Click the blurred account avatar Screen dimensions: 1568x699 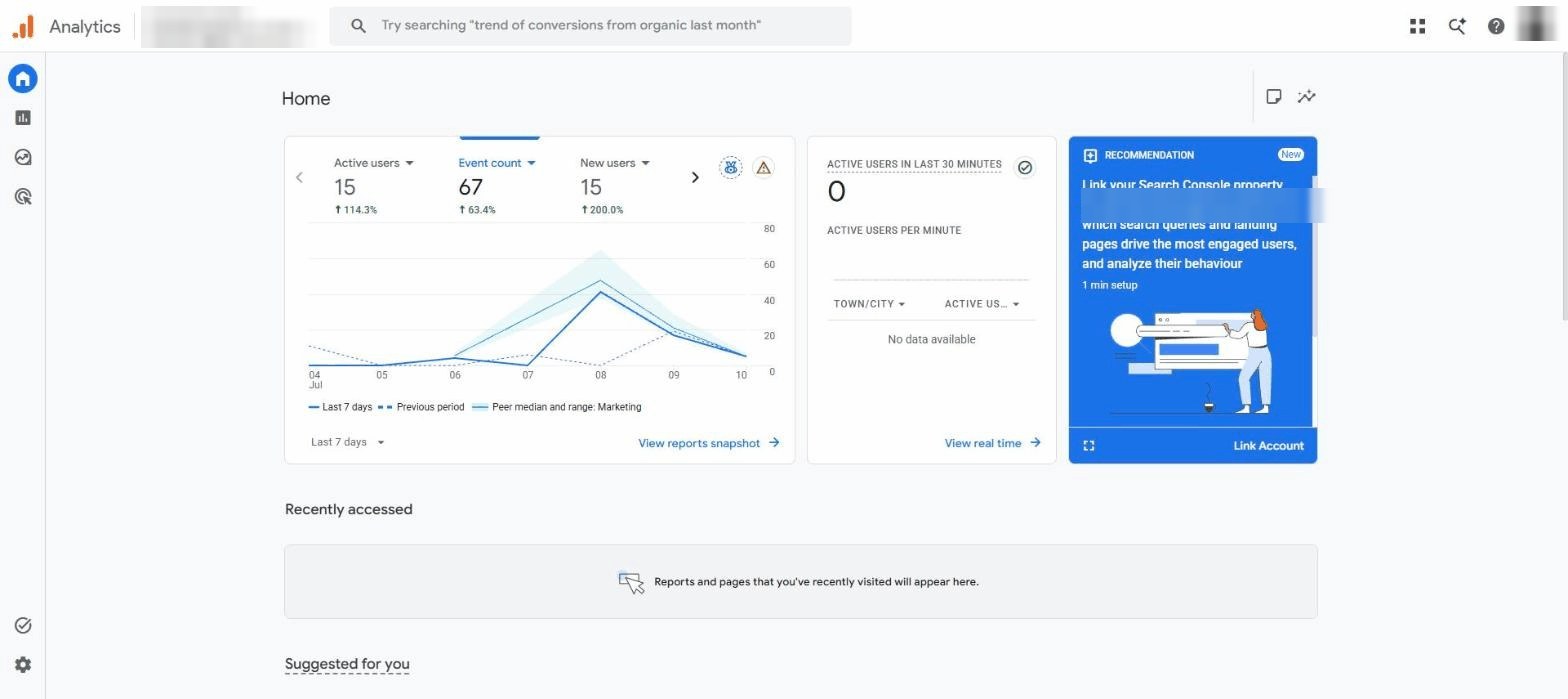click(1536, 25)
